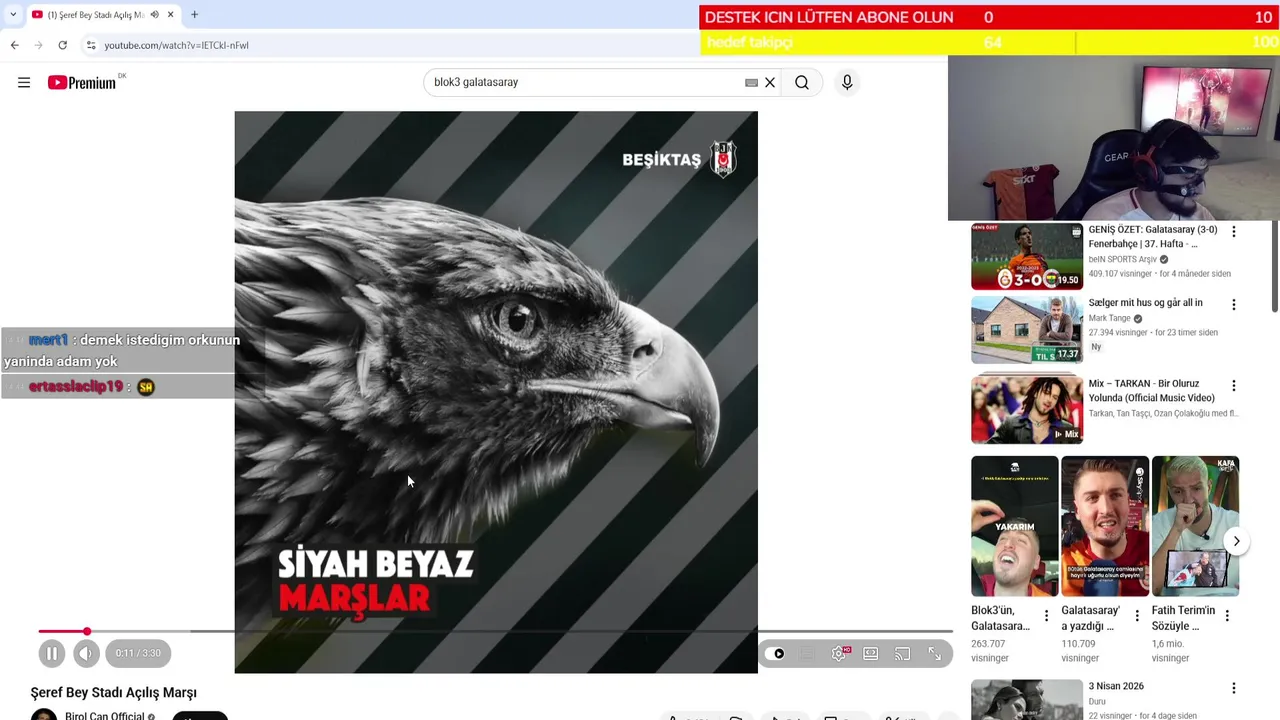Visit Birol Can Official channel name
This screenshot has width=1280, height=720.
point(105,716)
